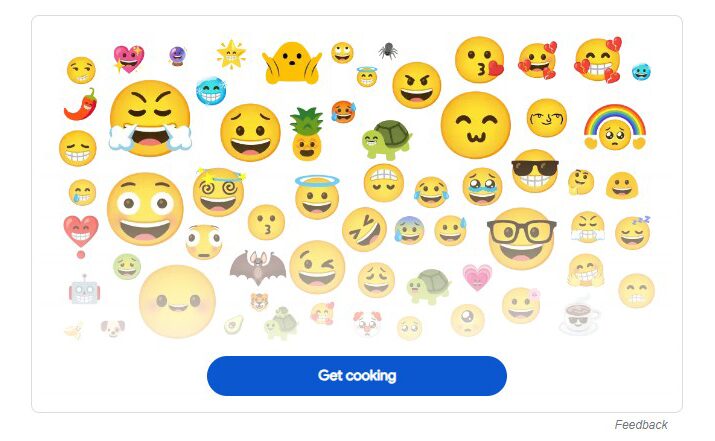Click the blue Get cooking button
The image size is (715, 441).
pyautogui.click(x=357, y=375)
